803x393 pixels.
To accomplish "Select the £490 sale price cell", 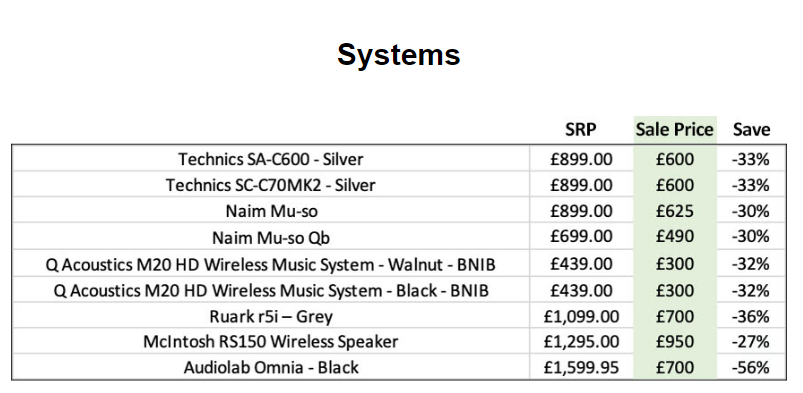I will tap(674, 237).
